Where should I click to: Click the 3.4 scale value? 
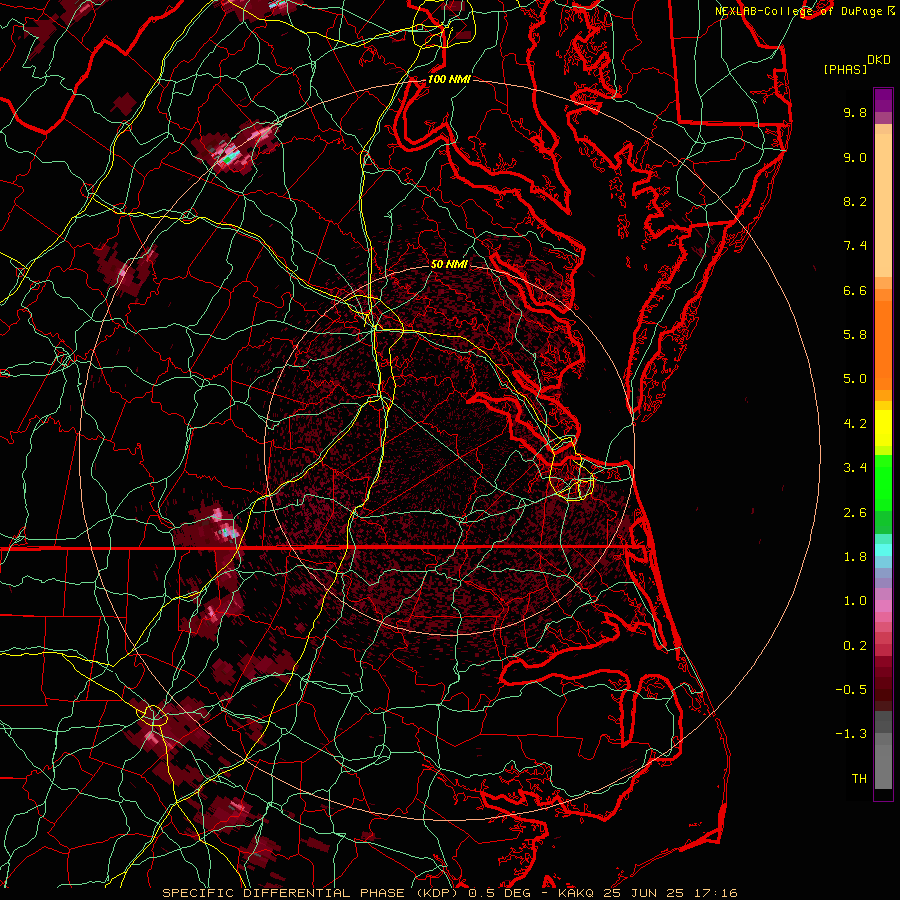tap(855, 468)
